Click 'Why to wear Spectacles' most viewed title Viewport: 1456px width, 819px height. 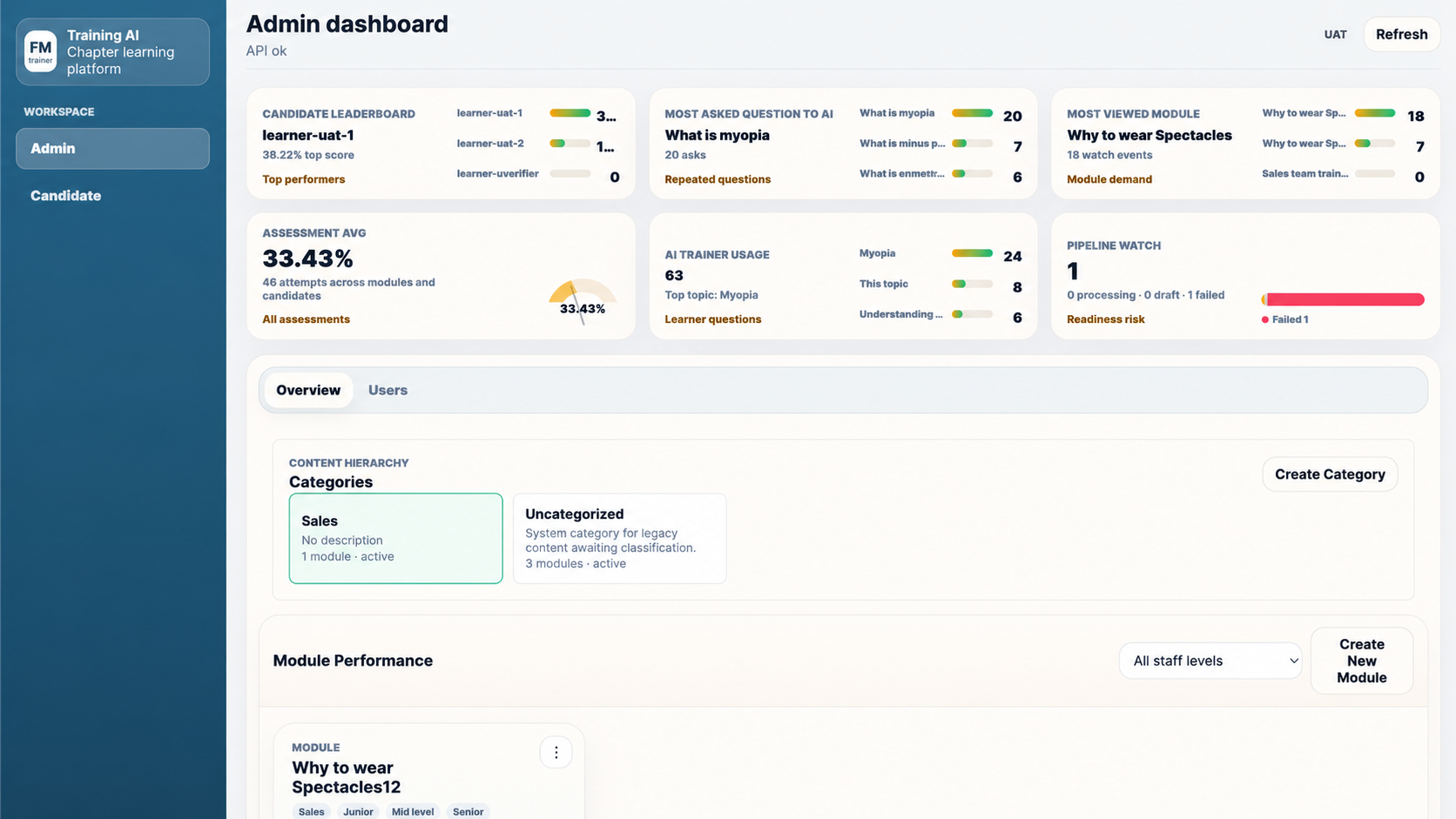pyautogui.click(x=1149, y=135)
